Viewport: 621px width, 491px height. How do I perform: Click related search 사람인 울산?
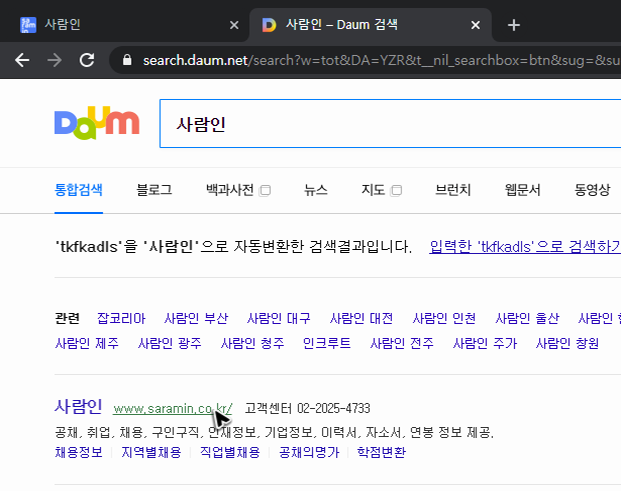(527, 318)
